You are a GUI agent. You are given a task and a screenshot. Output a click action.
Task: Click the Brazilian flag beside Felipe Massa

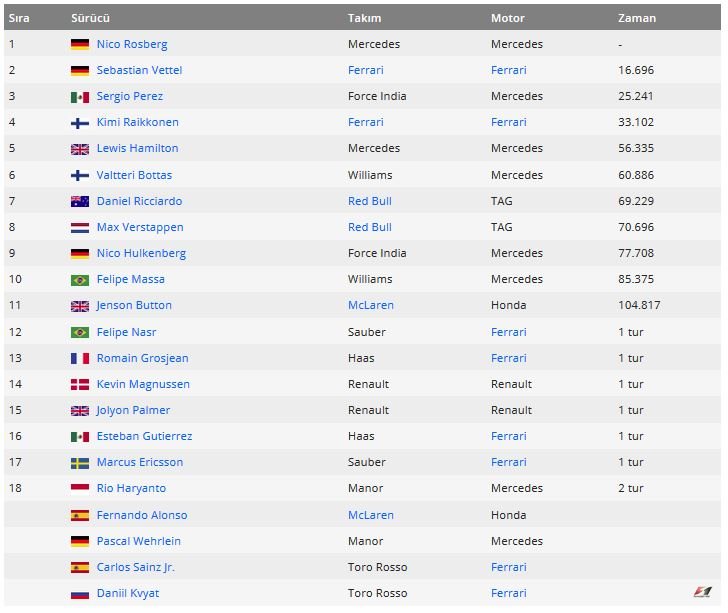80,280
